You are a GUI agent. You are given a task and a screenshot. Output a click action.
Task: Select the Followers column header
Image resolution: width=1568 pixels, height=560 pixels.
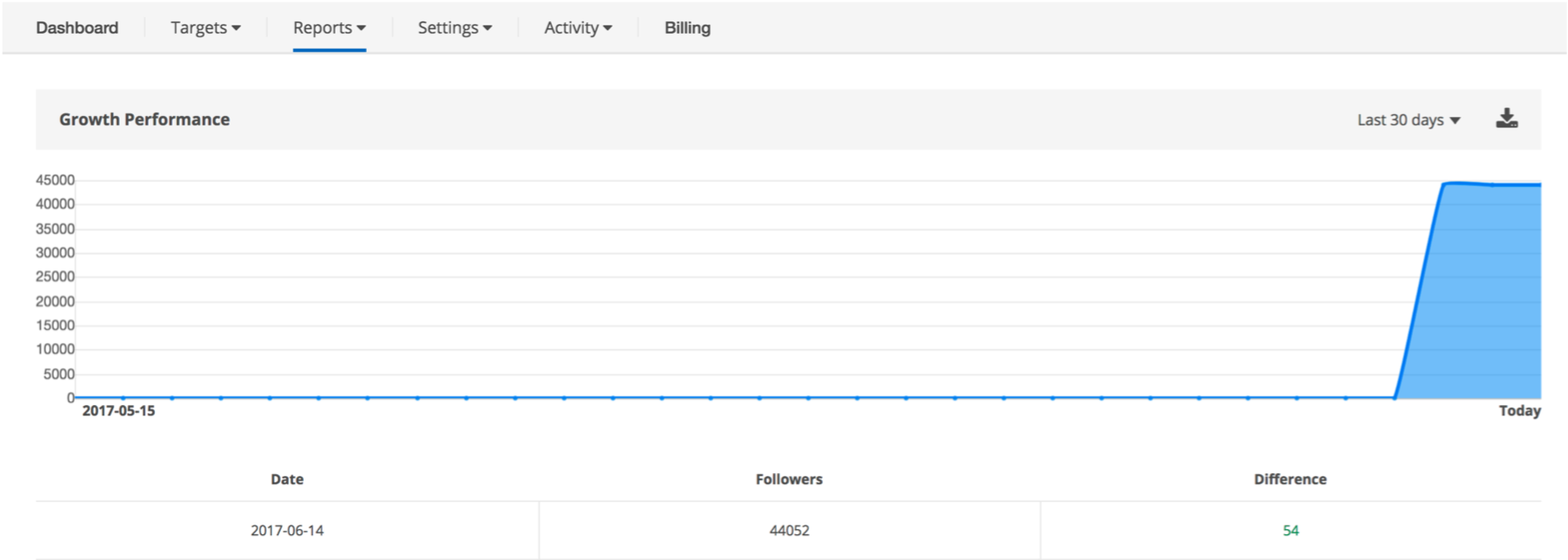point(788,479)
